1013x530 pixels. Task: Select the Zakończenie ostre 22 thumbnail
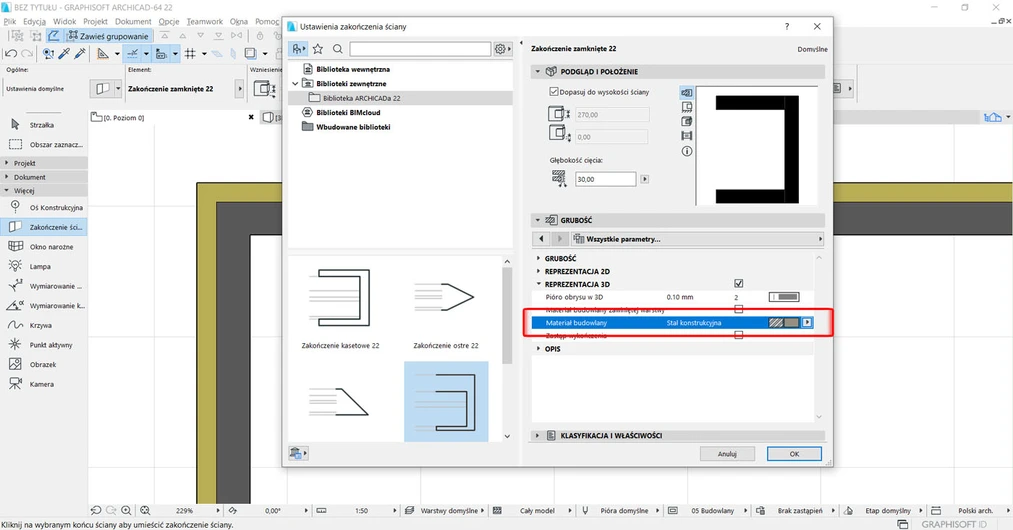click(446, 307)
